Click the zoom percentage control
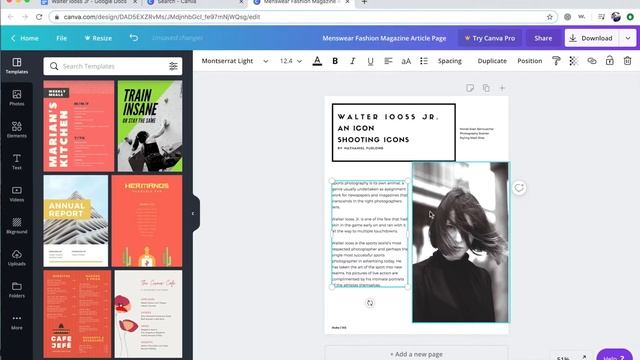This screenshot has width=640, height=360. [563, 358]
